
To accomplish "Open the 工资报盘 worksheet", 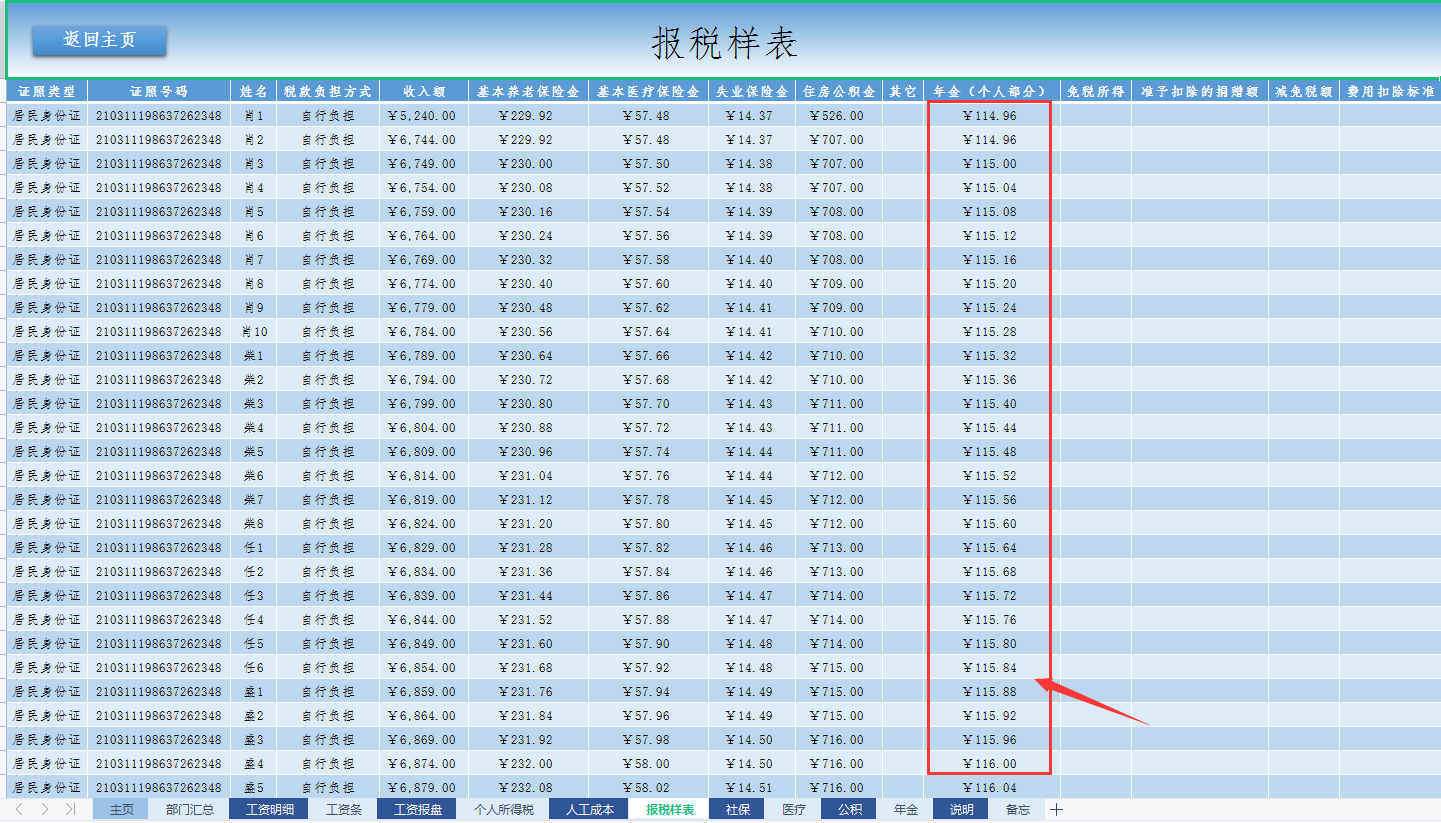I will [x=417, y=809].
